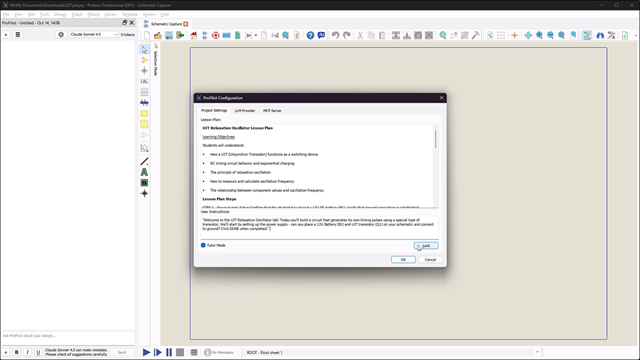Expand the dropdown arrow beside the wire autorouter icon
This screenshot has width=640, height=360.
pos(256,36)
